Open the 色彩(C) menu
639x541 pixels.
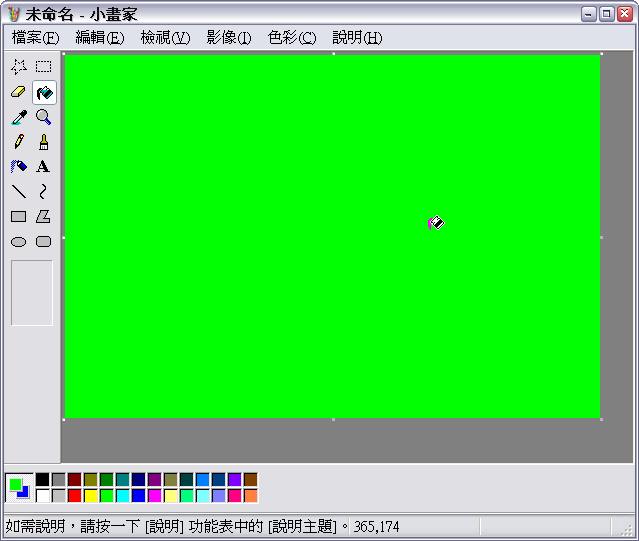click(x=292, y=37)
